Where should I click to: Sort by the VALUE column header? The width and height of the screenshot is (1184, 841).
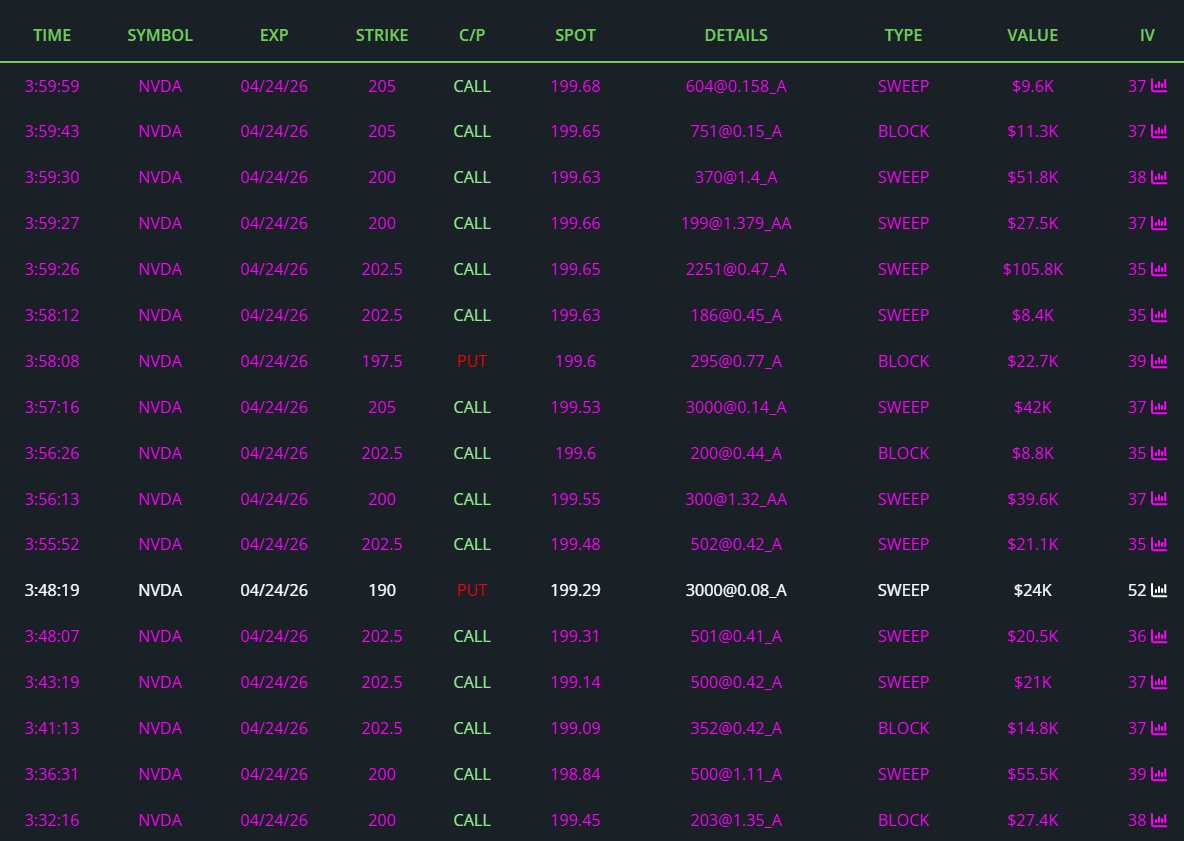coord(1032,35)
